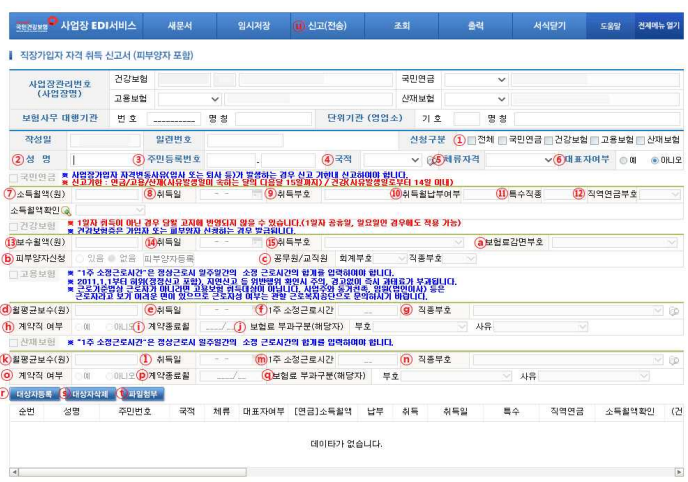Click the 작성일 input field

(x=105, y=140)
